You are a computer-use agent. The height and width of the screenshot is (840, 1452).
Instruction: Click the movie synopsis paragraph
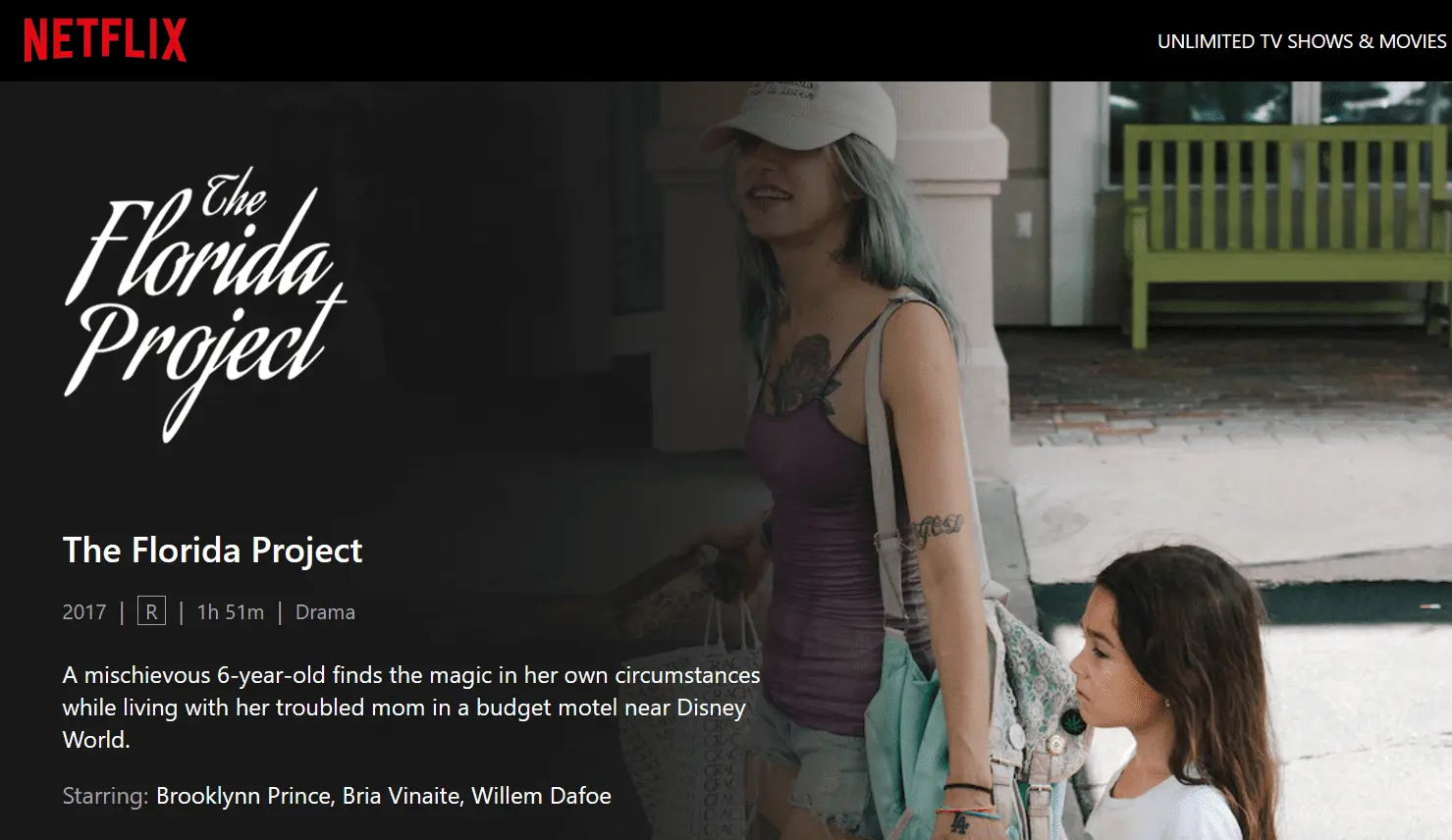[411, 708]
